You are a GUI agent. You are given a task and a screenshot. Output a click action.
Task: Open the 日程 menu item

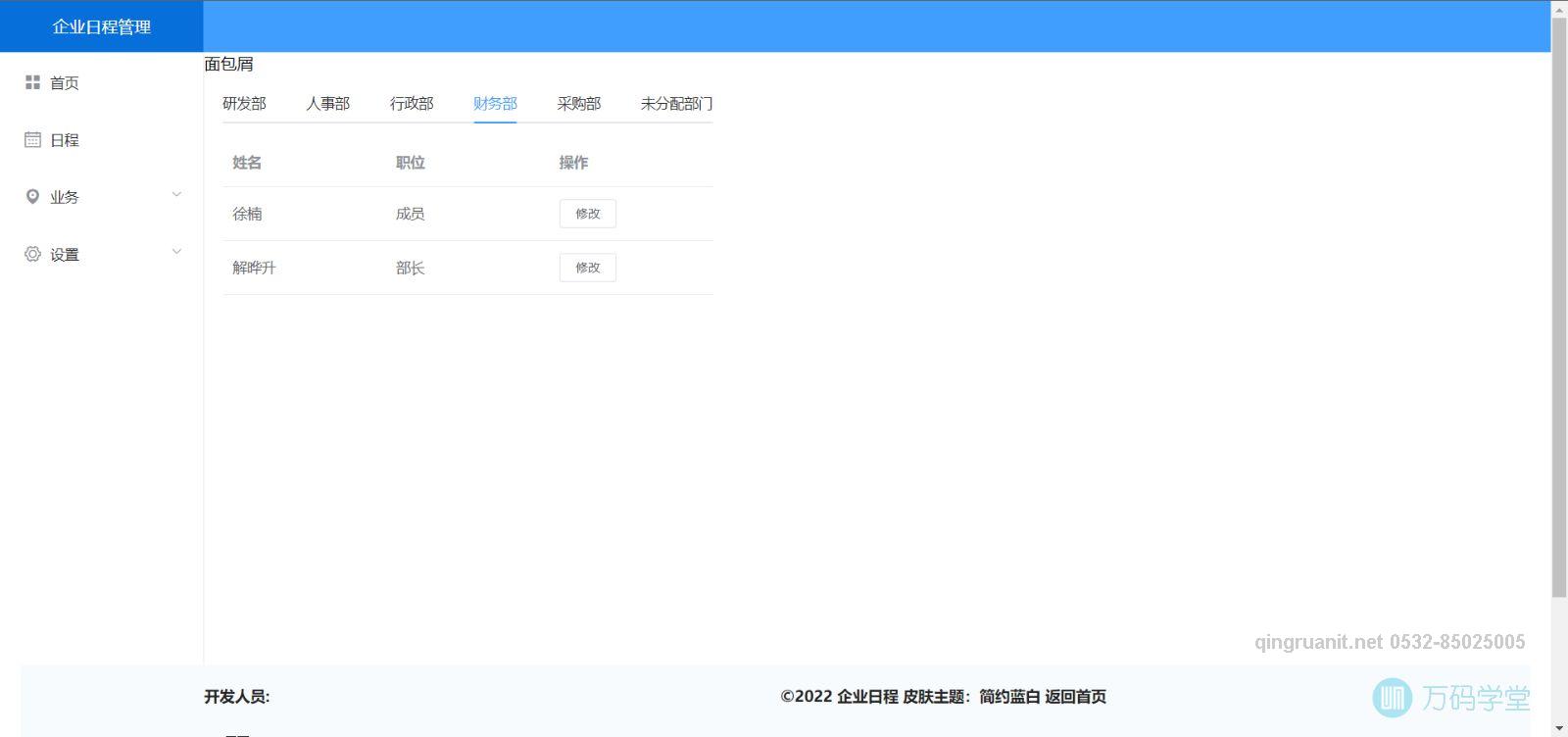tap(102, 140)
